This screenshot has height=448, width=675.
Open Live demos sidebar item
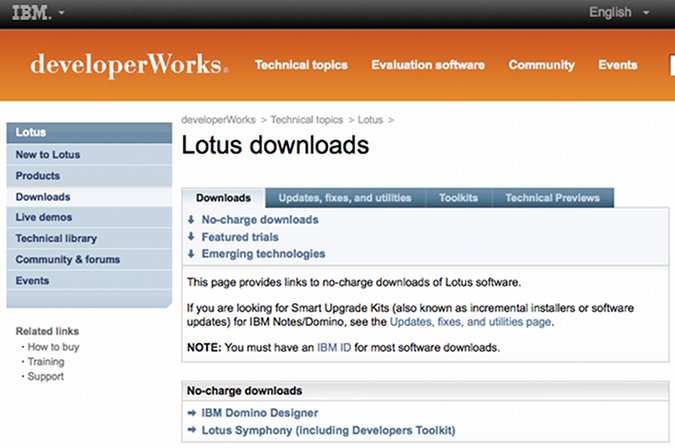tap(89, 217)
